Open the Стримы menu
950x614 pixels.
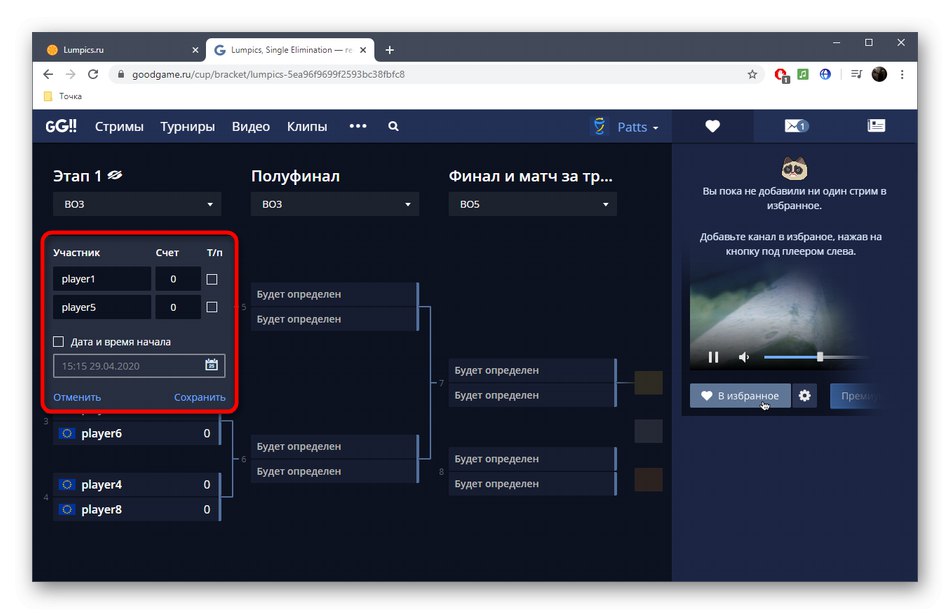[x=119, y=127]
